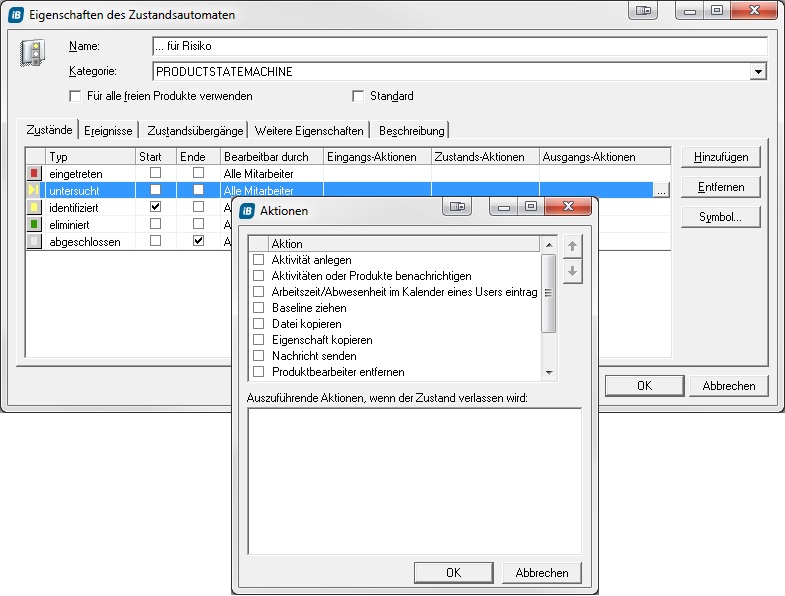Screen dimensions: 785x596
Task: Check the 'Baseline ziehen' action
Action: coord(259,308)
